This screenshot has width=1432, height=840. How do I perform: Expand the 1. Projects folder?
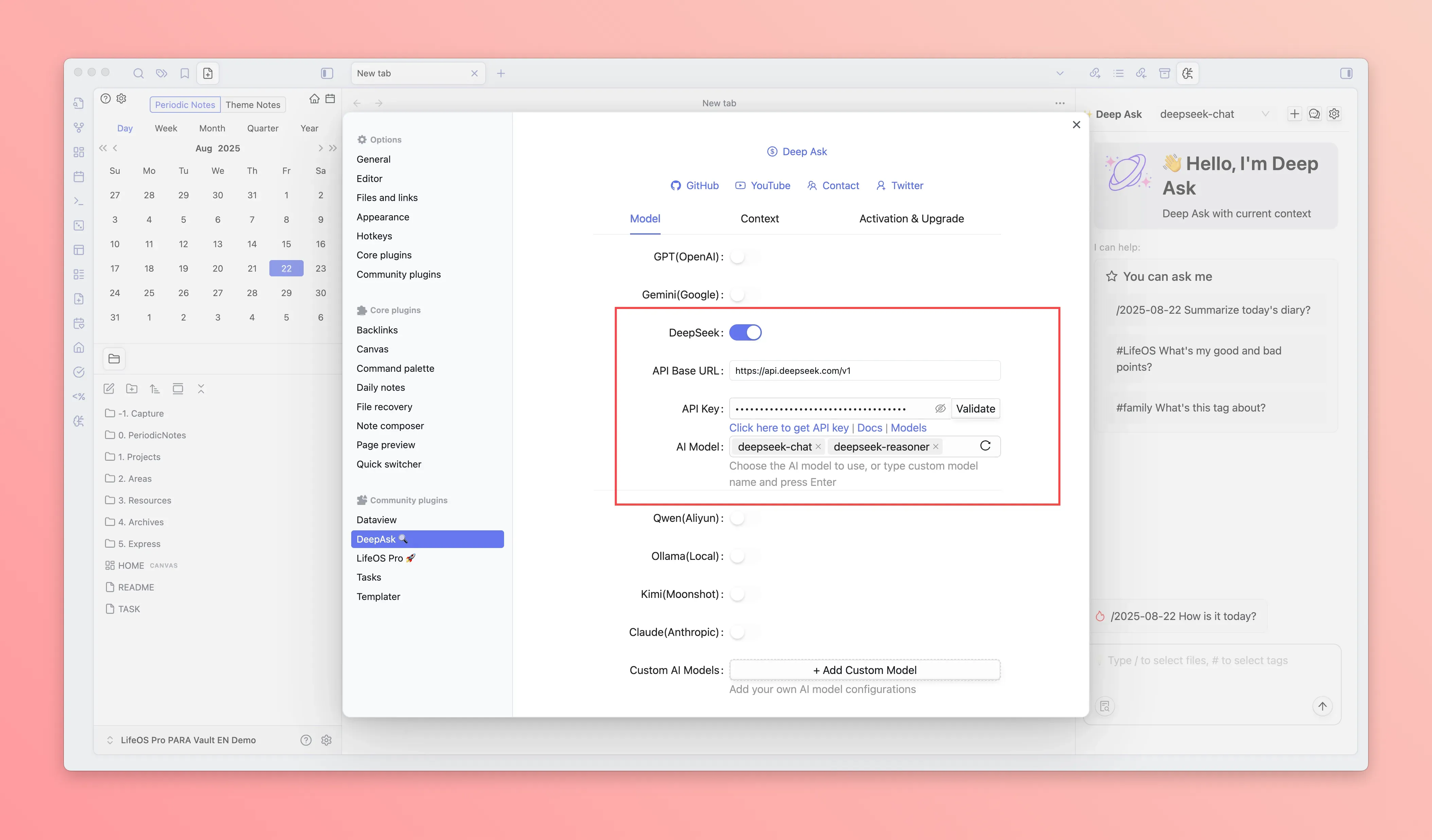(139, 457)
